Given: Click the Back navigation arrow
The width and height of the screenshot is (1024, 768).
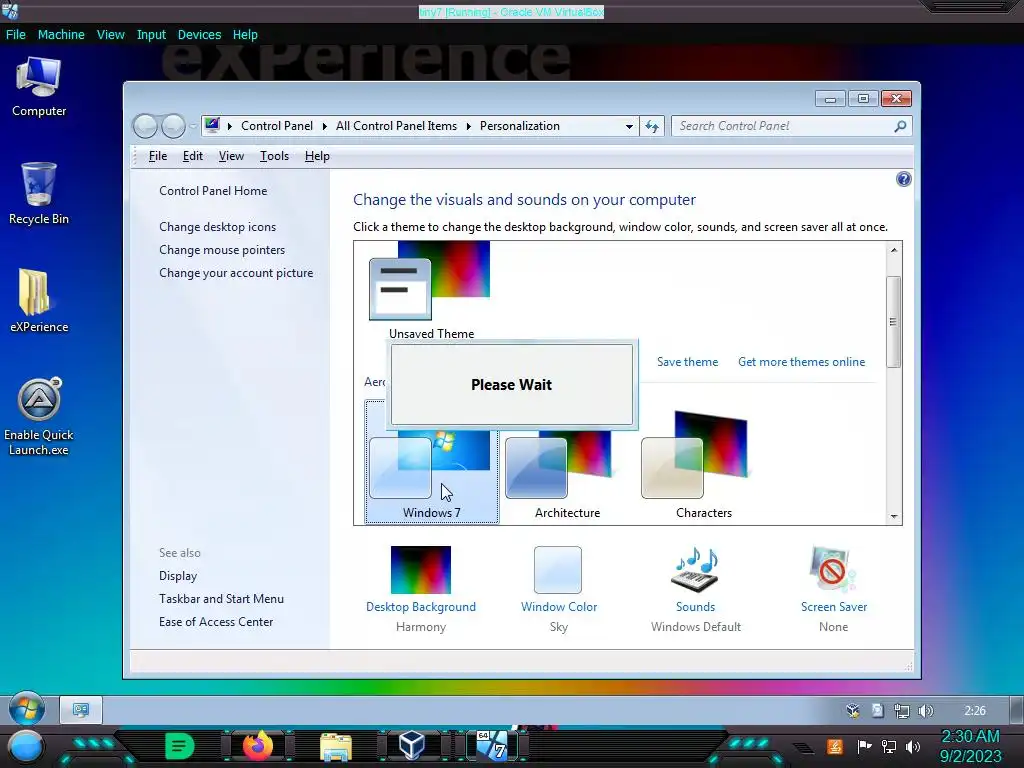Looking at the screenshot, I should (x=145, y=126).
